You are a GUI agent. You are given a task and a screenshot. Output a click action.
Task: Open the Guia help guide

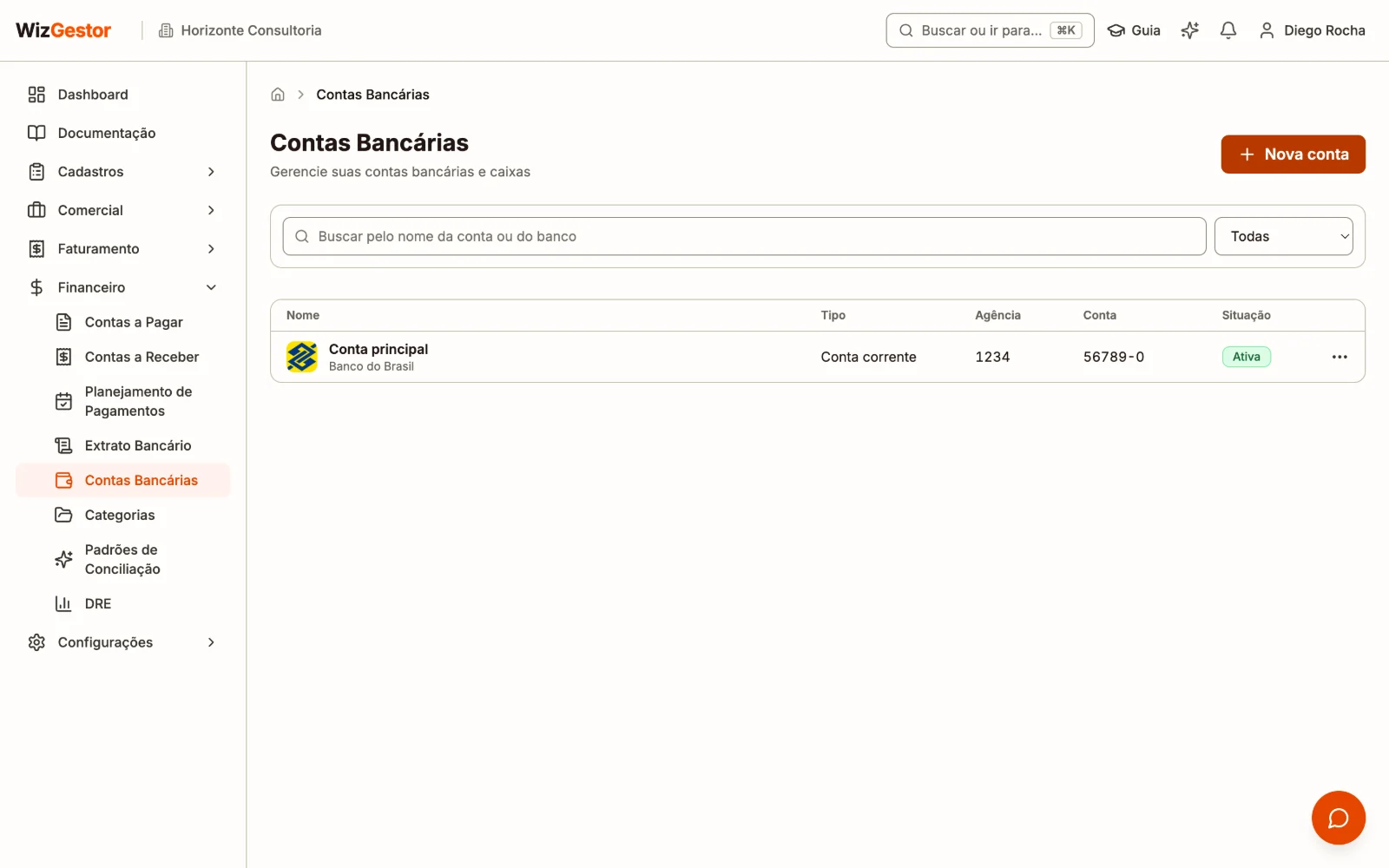[1134, 30]
